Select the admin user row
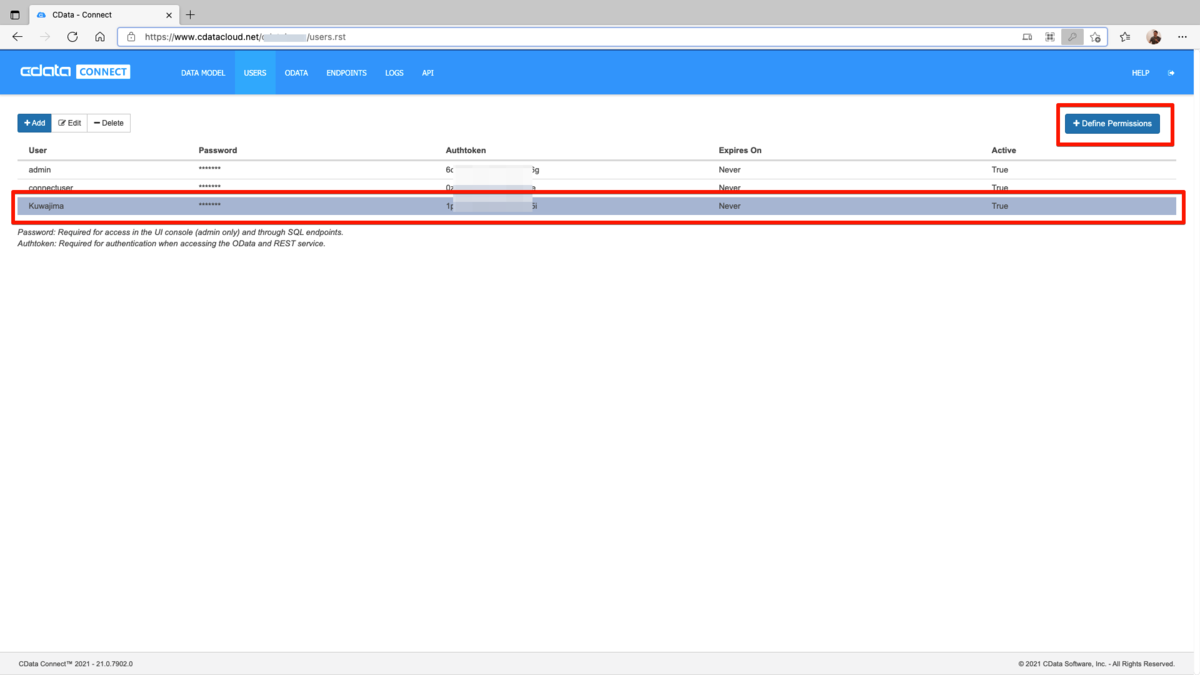1200x675 pixels. point(596,170)
